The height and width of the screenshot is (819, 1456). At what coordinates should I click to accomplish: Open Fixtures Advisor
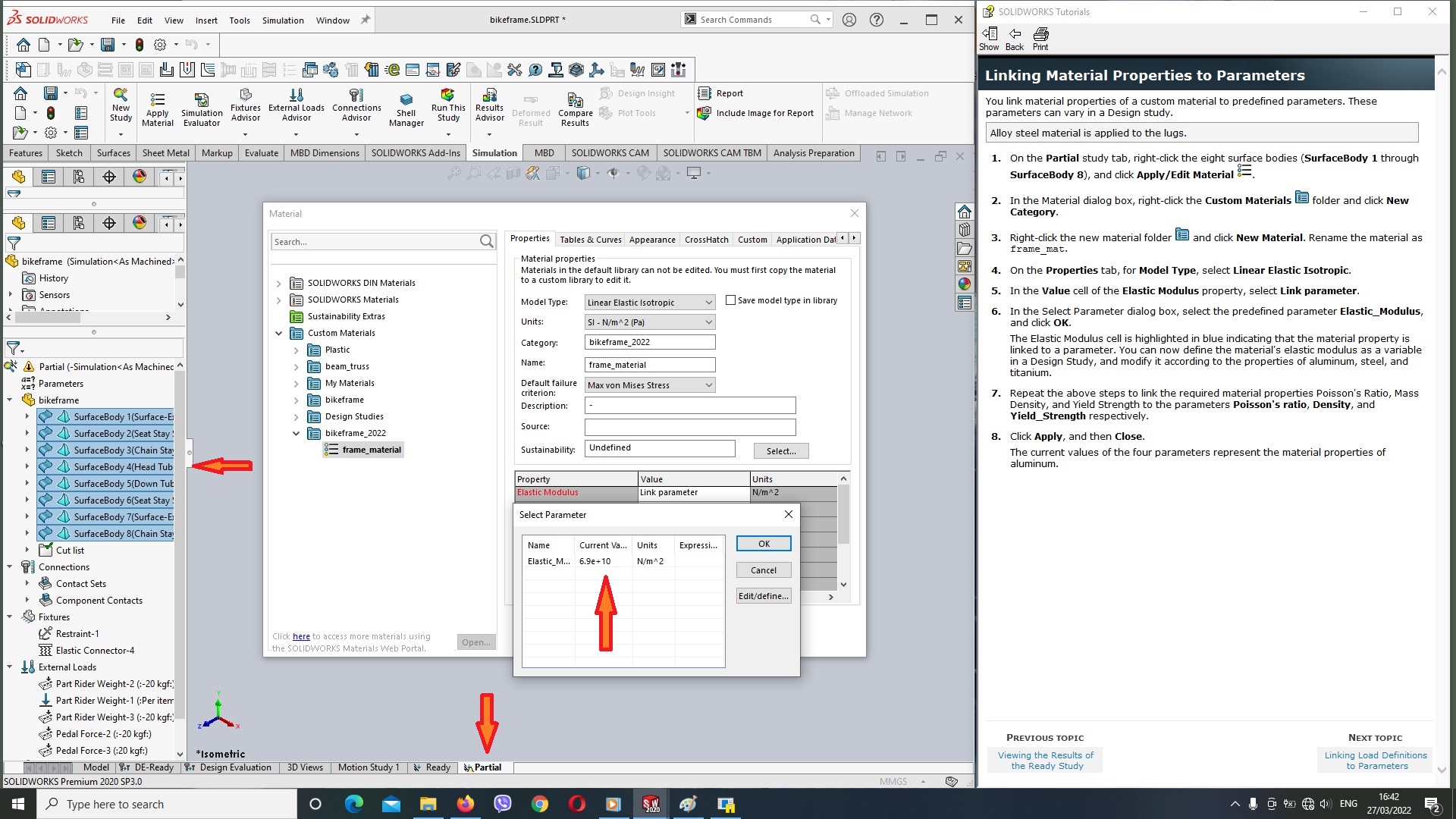245,105
